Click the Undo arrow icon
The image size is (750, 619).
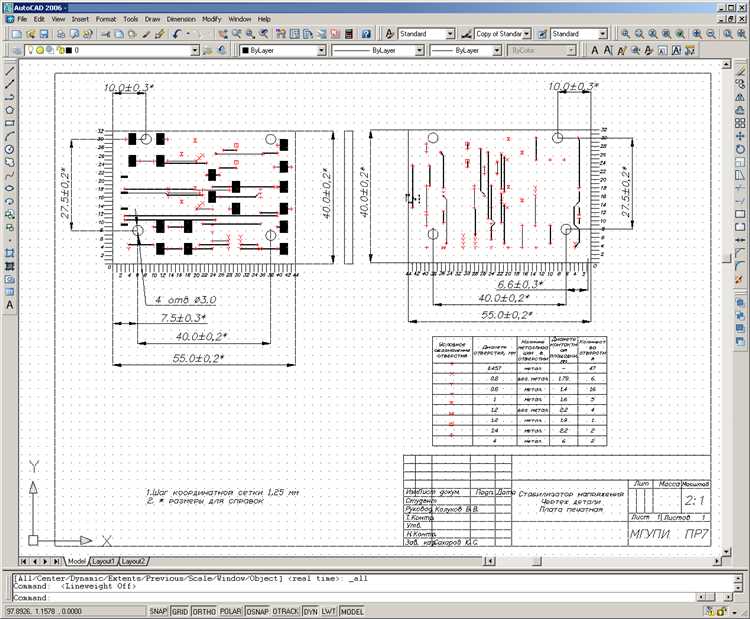(x=176, y=33)
